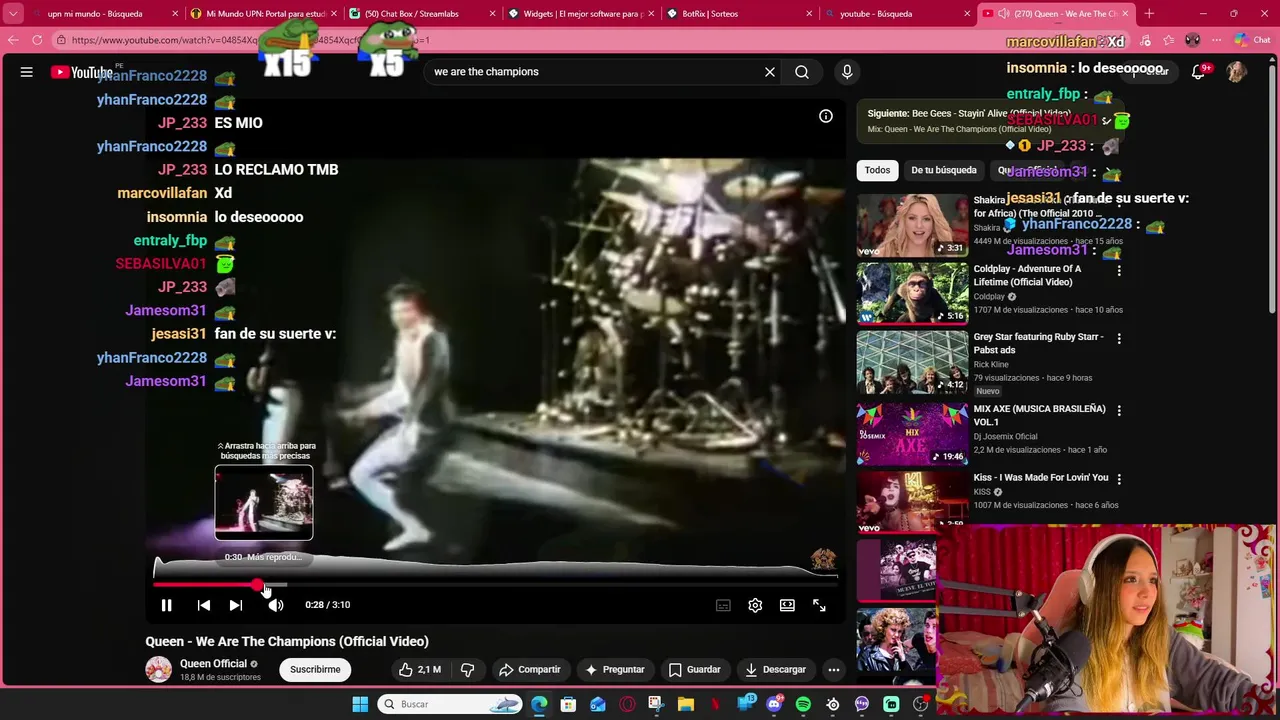This screenshot has height=720, width=1280.
Task: Like the video with 2,1 M
Action: click(x=420, y=669)
